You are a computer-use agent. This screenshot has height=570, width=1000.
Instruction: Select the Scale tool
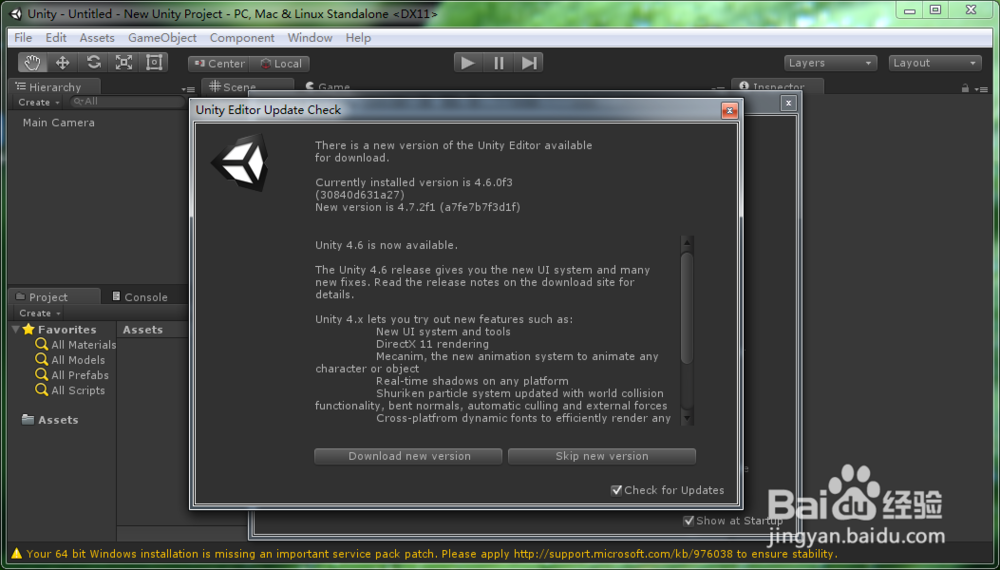click(x=124, y=62)
